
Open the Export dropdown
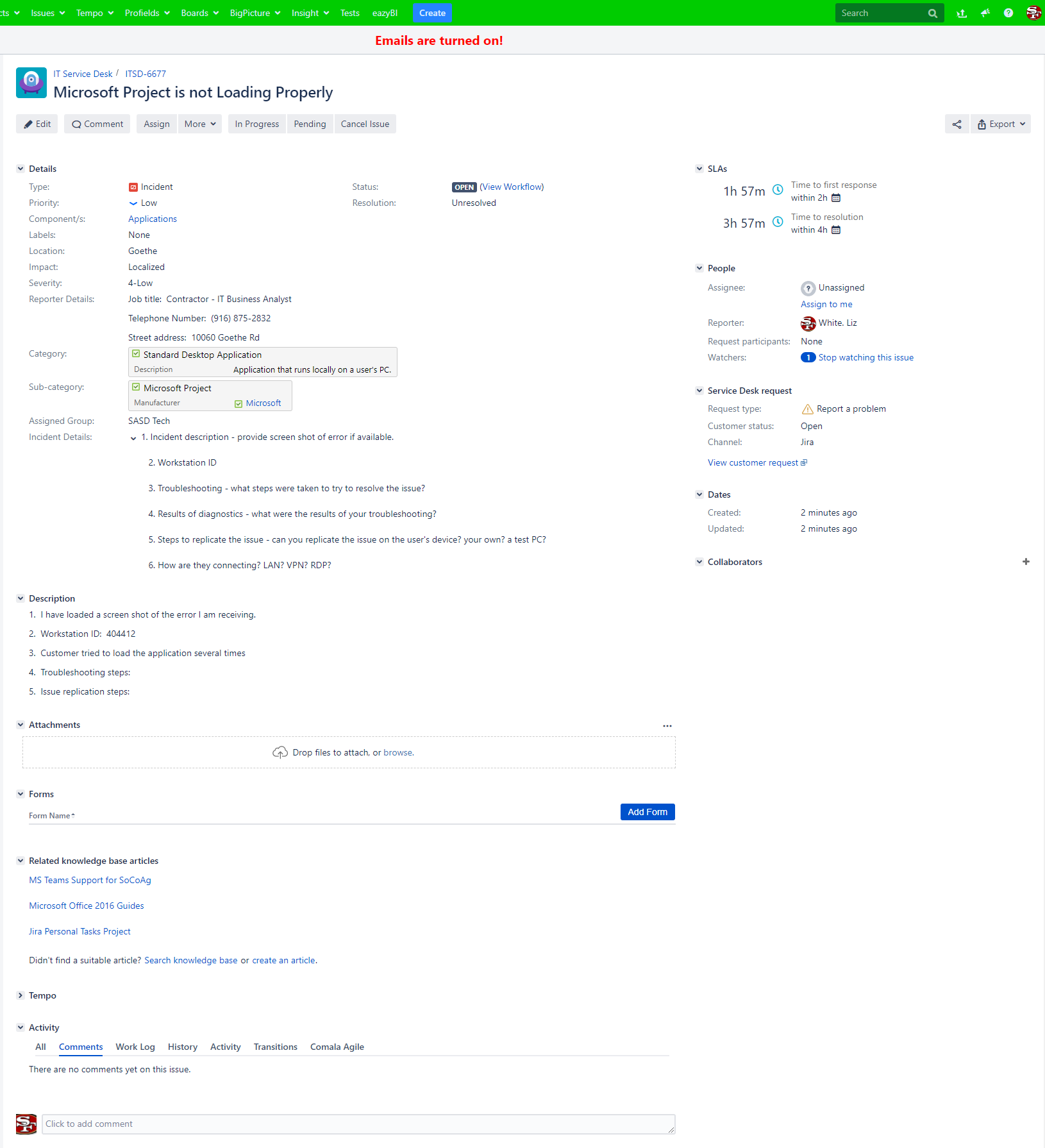[x=1001, y=124]
